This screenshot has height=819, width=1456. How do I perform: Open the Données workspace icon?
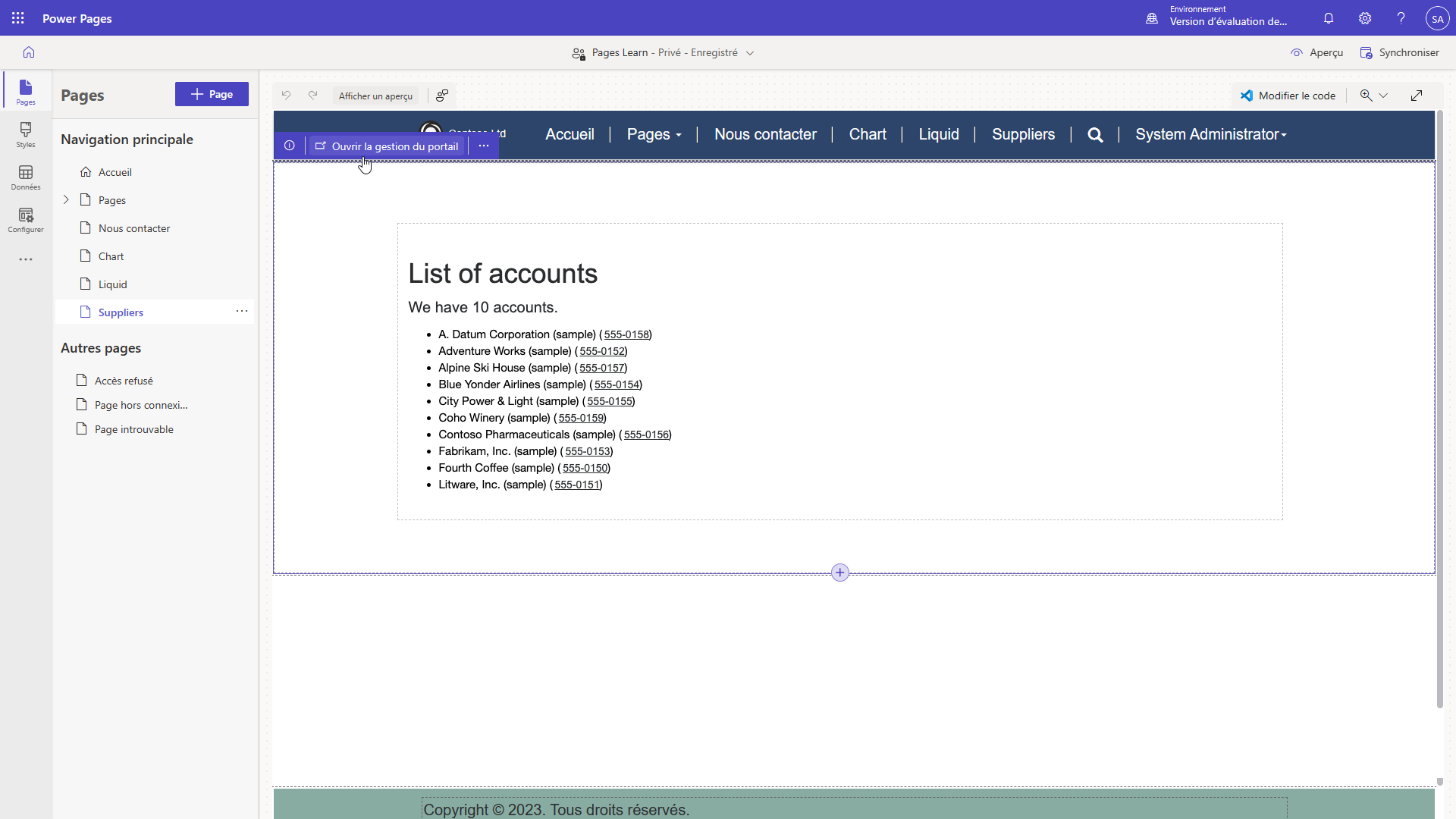click(x=26, y=177)
